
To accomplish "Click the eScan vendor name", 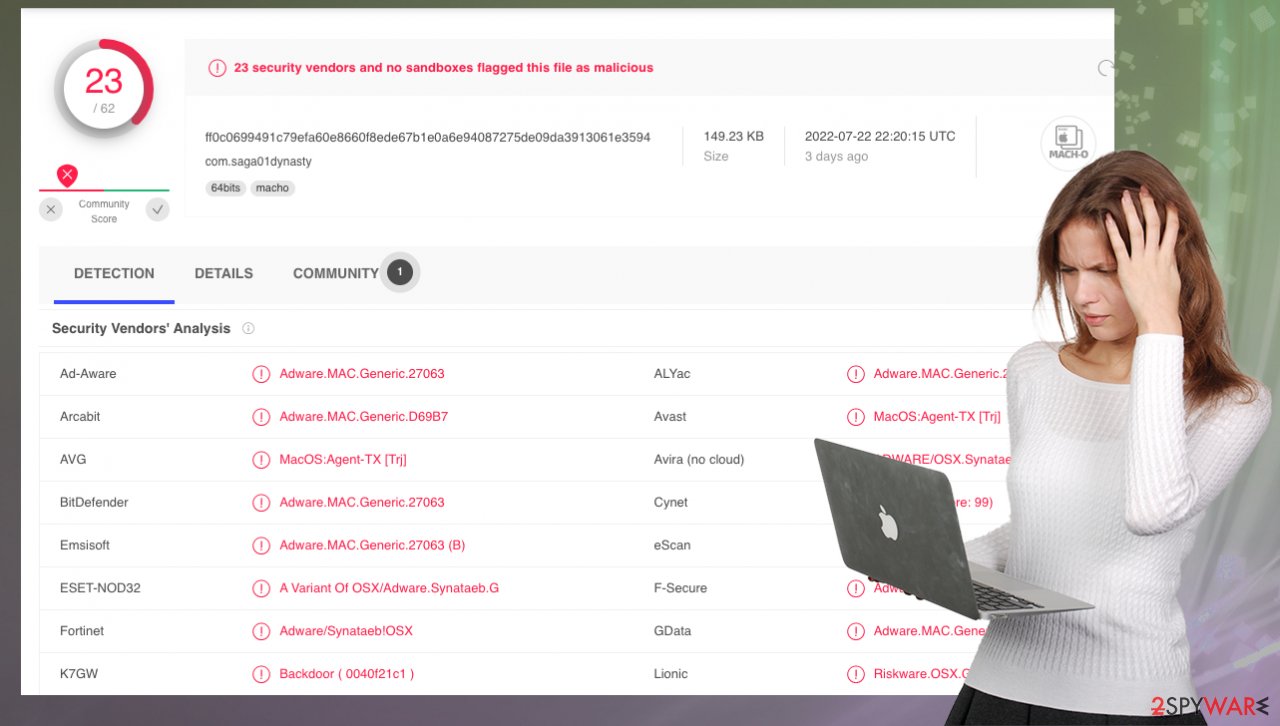I will (672, 545).
